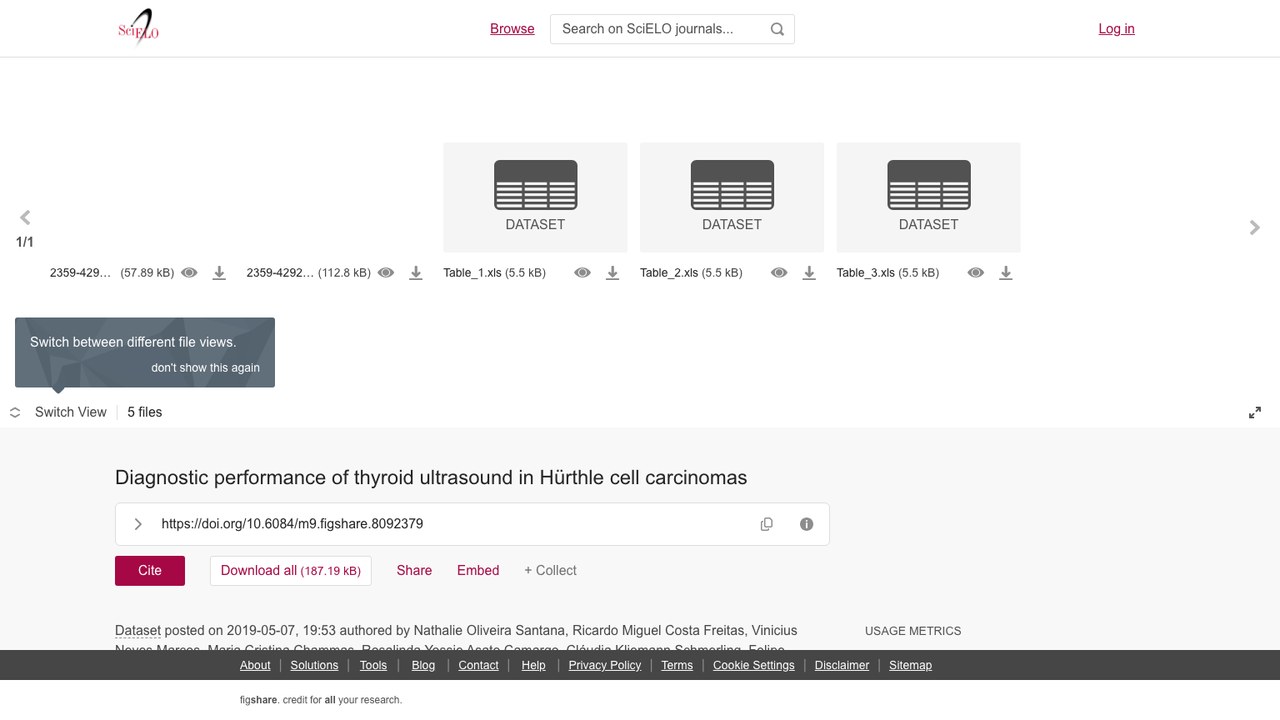Open the Browse link
Screen dimensions: 1280x720
(512, 29)
